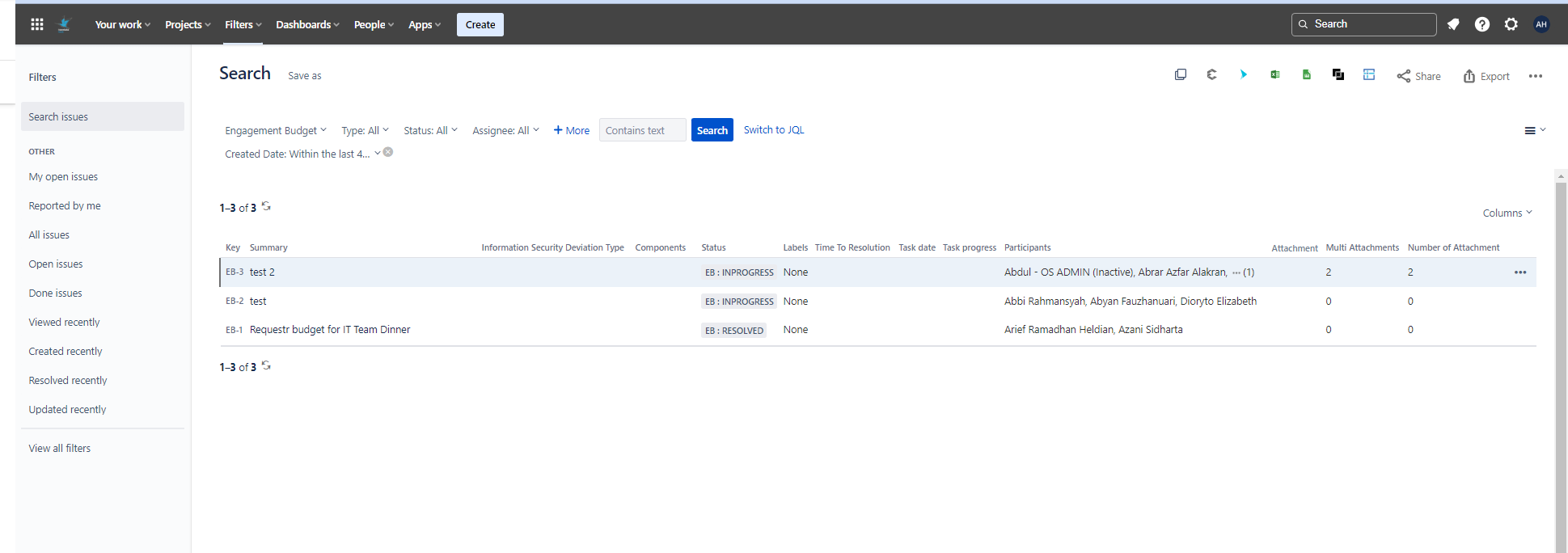Viewport: 1568px width, 553px height.
Task: Expand the Created Date filter dropdown
Action: point(302,154)
